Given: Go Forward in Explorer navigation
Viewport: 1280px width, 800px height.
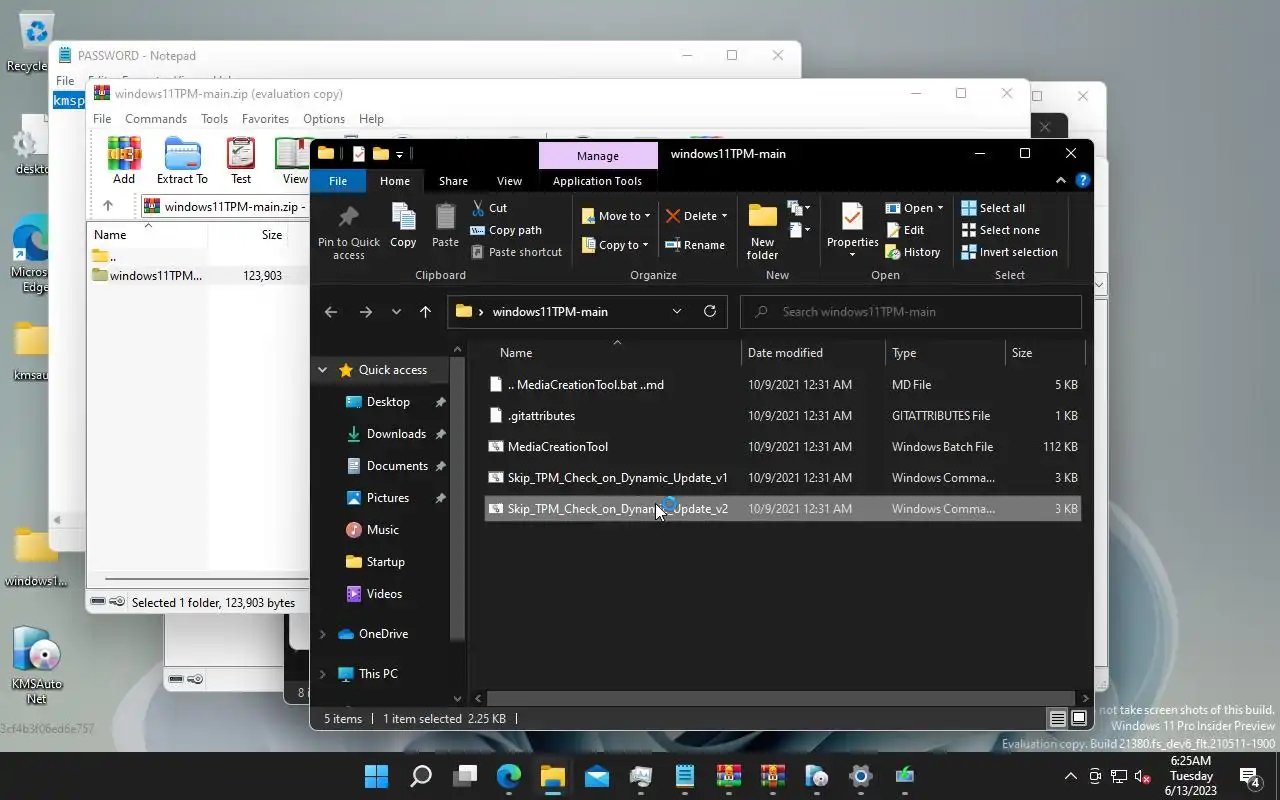Looking at the screenshot, I should click(x=365, y=312).
